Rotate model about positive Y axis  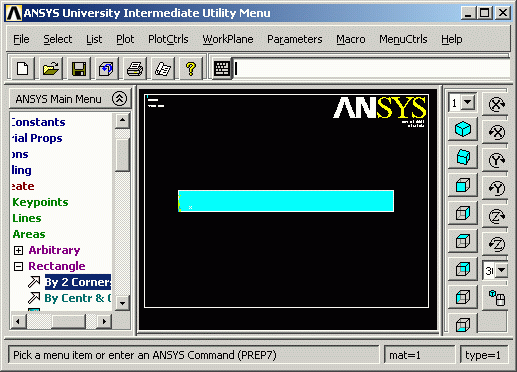(496, 160)
